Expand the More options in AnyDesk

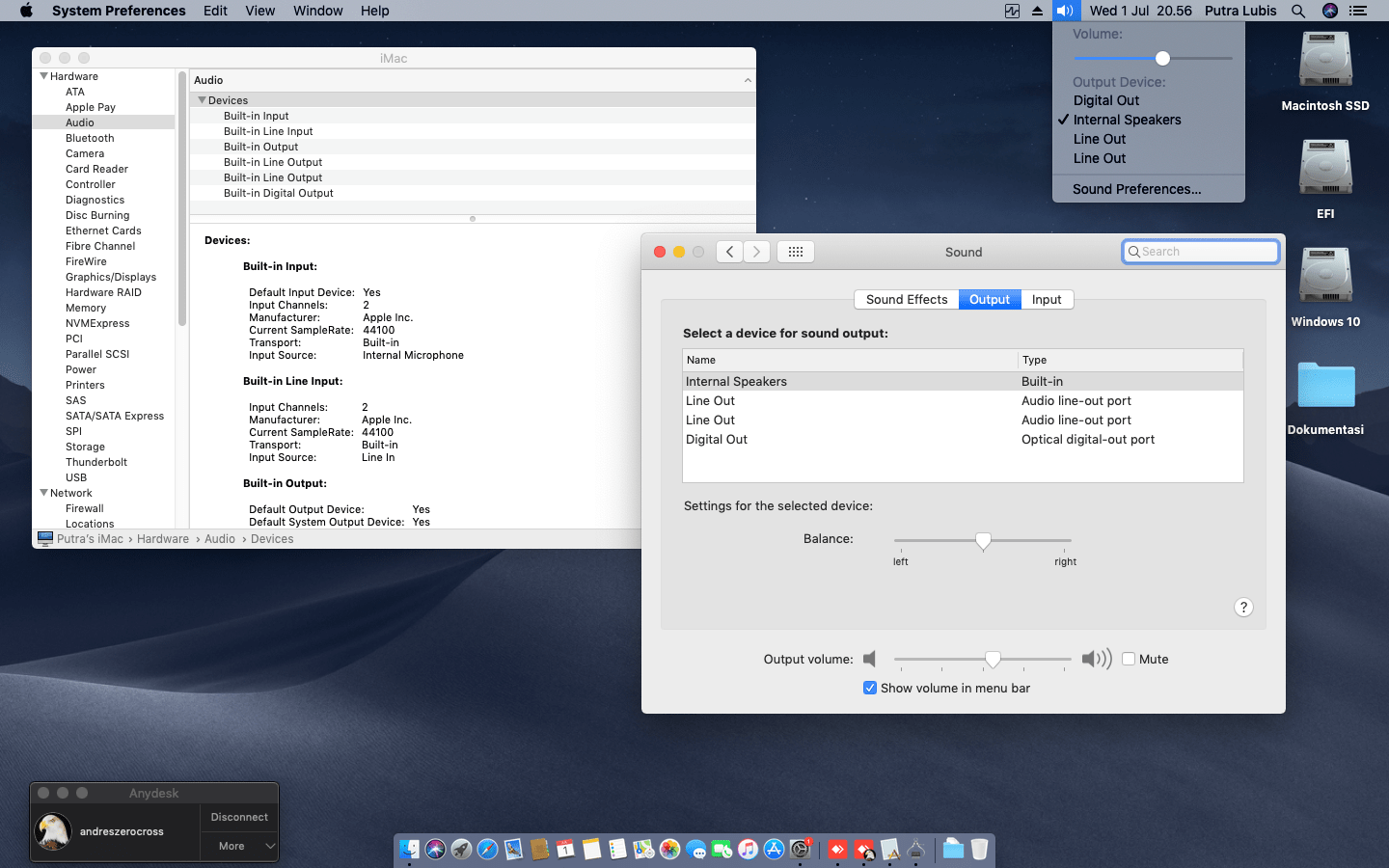[238, 846]
